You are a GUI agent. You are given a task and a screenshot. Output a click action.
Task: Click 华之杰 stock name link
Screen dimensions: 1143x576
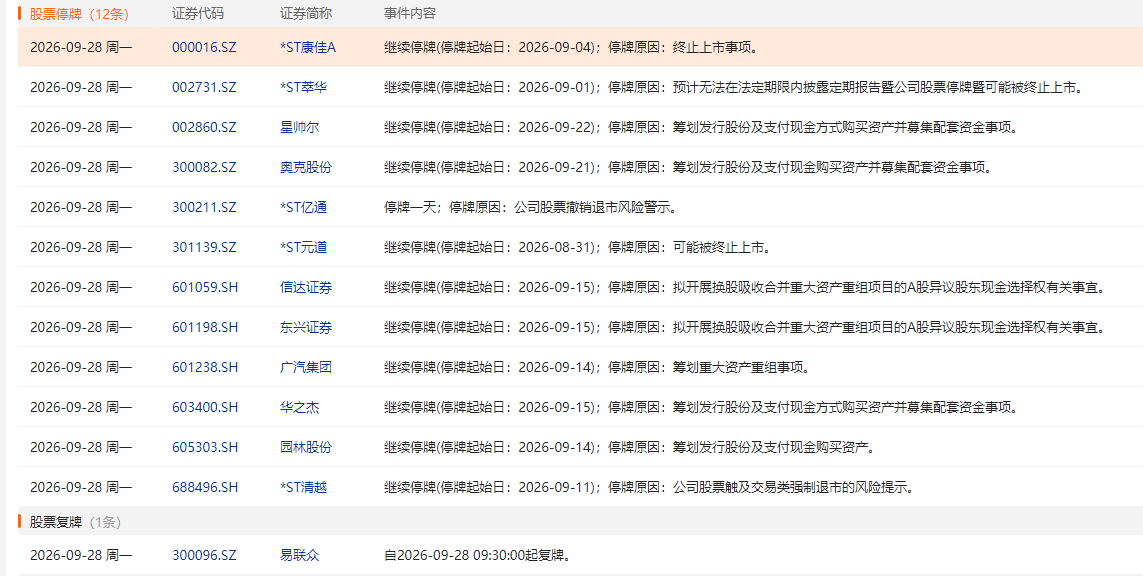pyautogui.click(x=300, y=407)
